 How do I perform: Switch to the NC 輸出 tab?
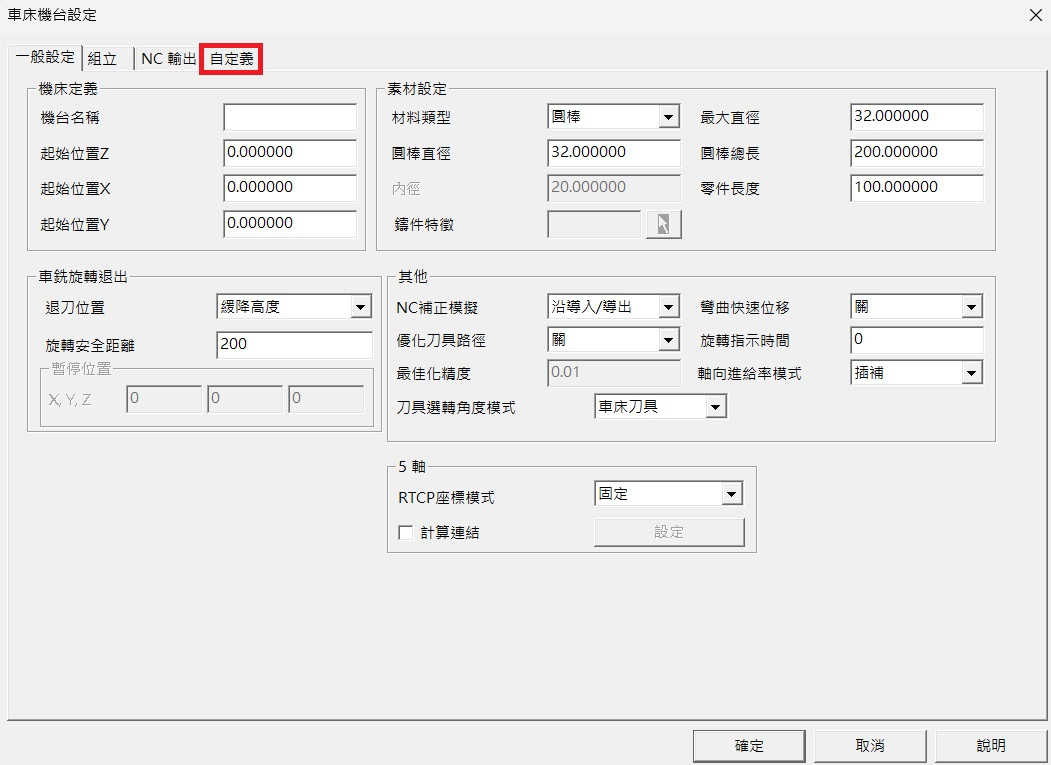(168, 59)
